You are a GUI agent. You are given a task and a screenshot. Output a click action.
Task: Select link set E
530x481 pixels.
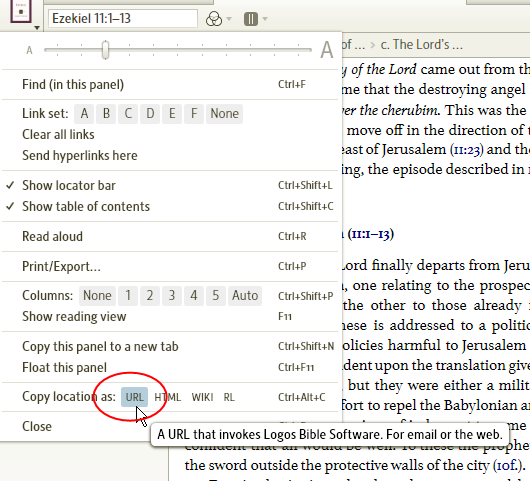(172, 114)
